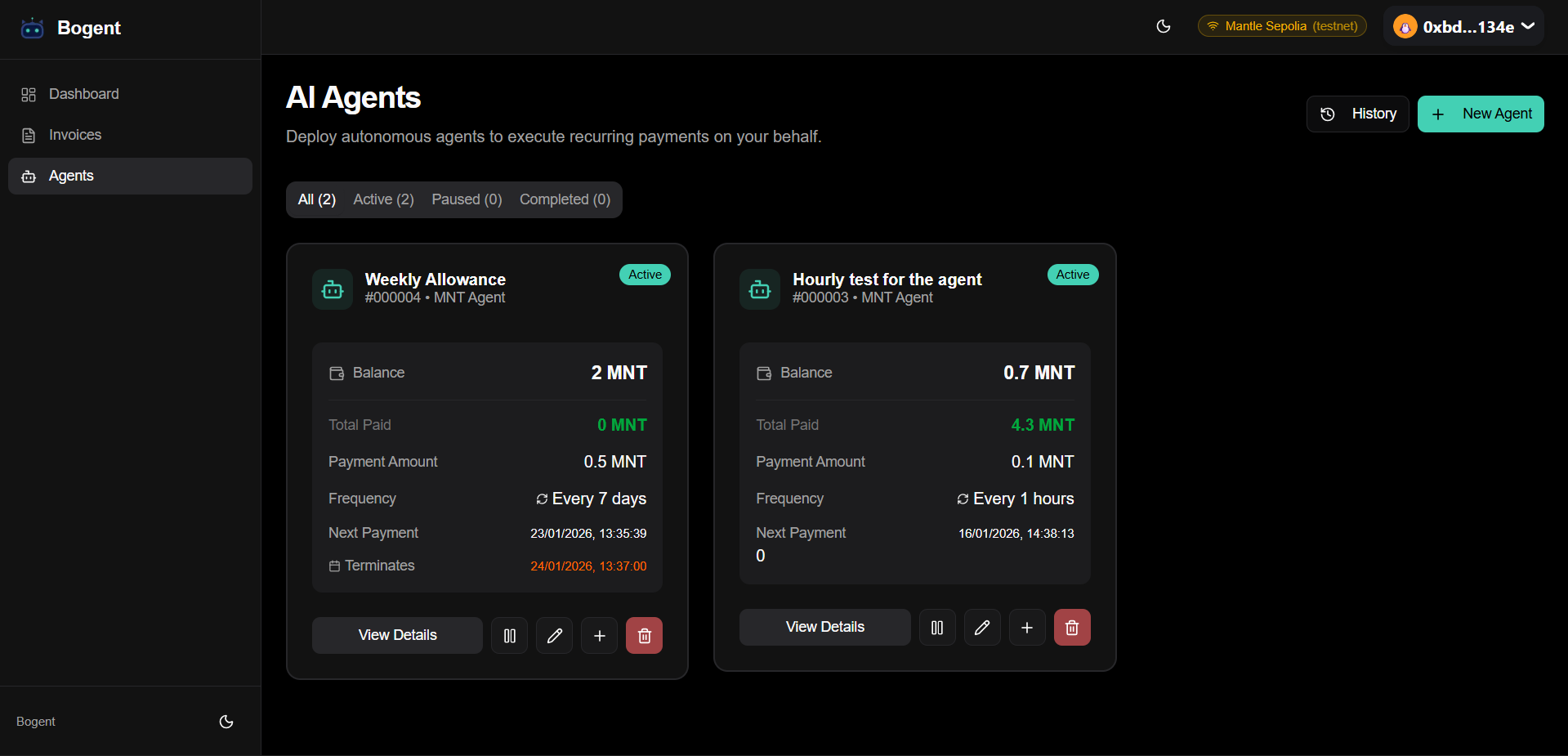Toggle theme using sidebar footer moon icon
1568x756 pixels.
226,722
